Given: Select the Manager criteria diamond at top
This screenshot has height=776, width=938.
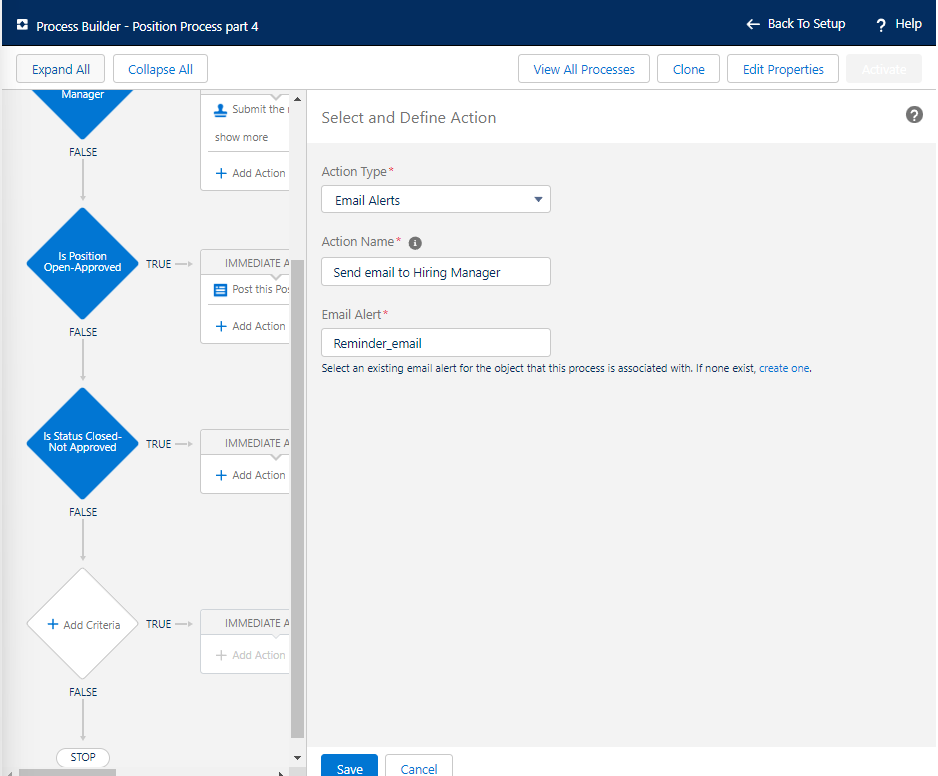Looking at the screenshot, I should 83,114.
